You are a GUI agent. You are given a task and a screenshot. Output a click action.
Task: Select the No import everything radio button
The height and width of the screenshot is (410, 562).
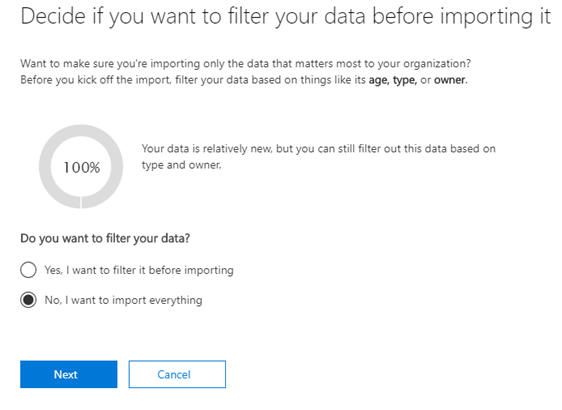(x=28, y=300)
